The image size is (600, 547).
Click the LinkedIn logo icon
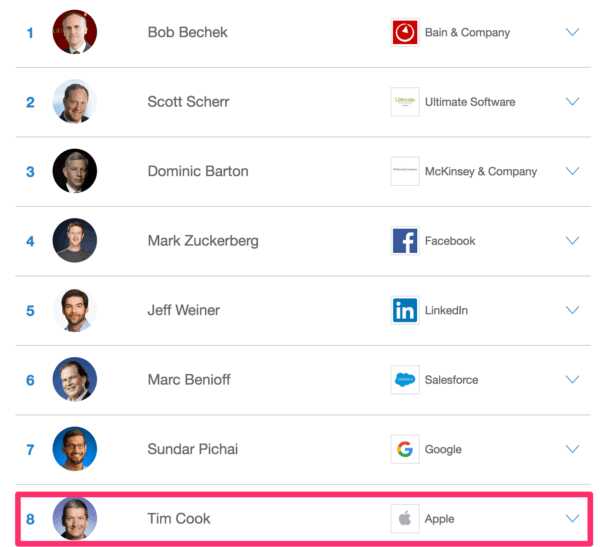405,310
